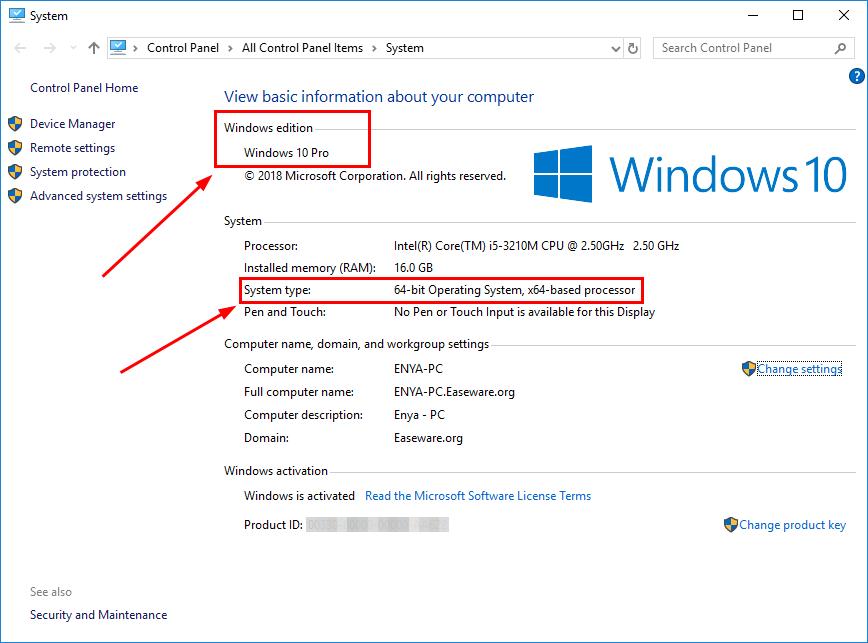Click the Back navigation arrow
Screen dimensions: 868x643
pos(21,48)
